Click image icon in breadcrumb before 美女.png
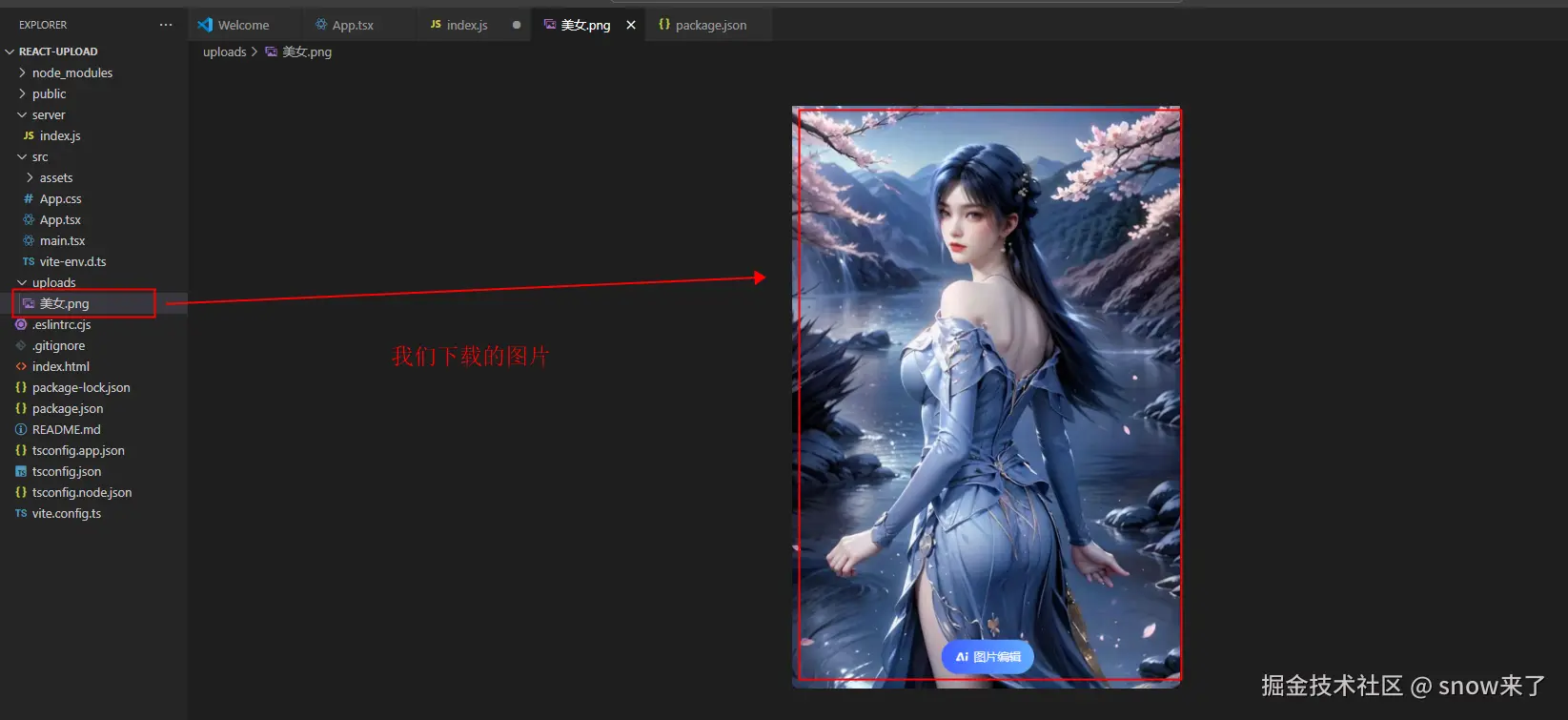The image size is (1568, 720). (271, 51)
